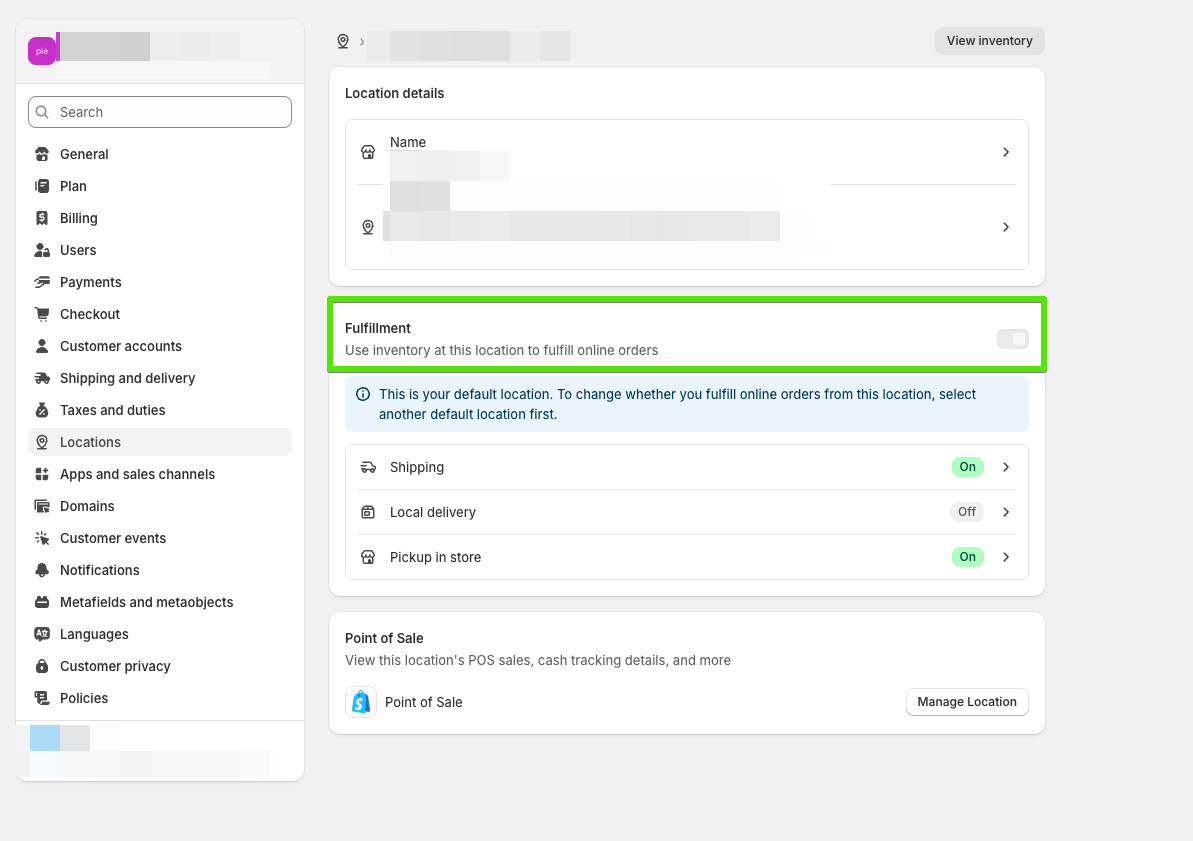Viewport: 1193px width, 841px height.
Task: Click the Customer privacy lock icon
Action: (x=42, y=666)
